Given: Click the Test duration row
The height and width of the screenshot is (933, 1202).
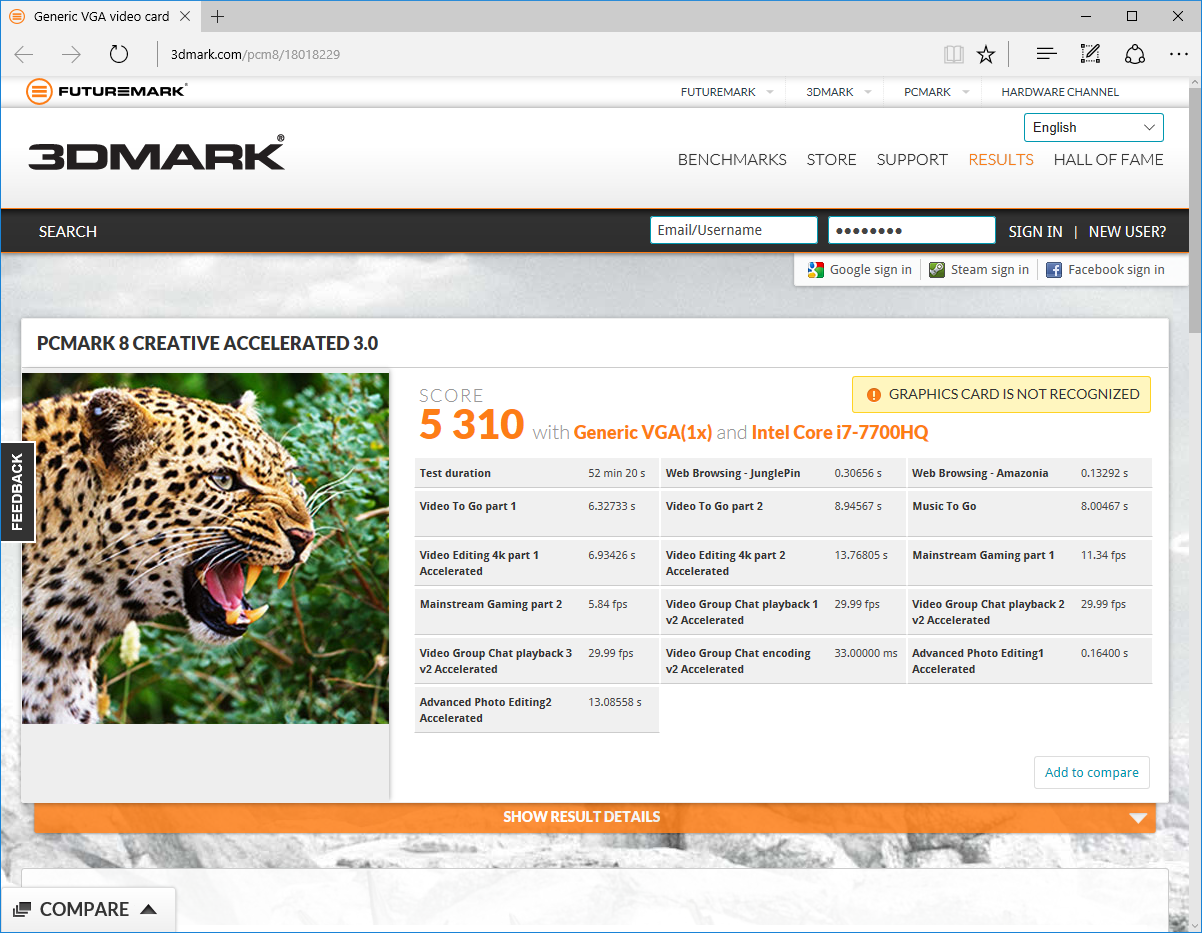Looking at the screenshot, I should point(537,473).
